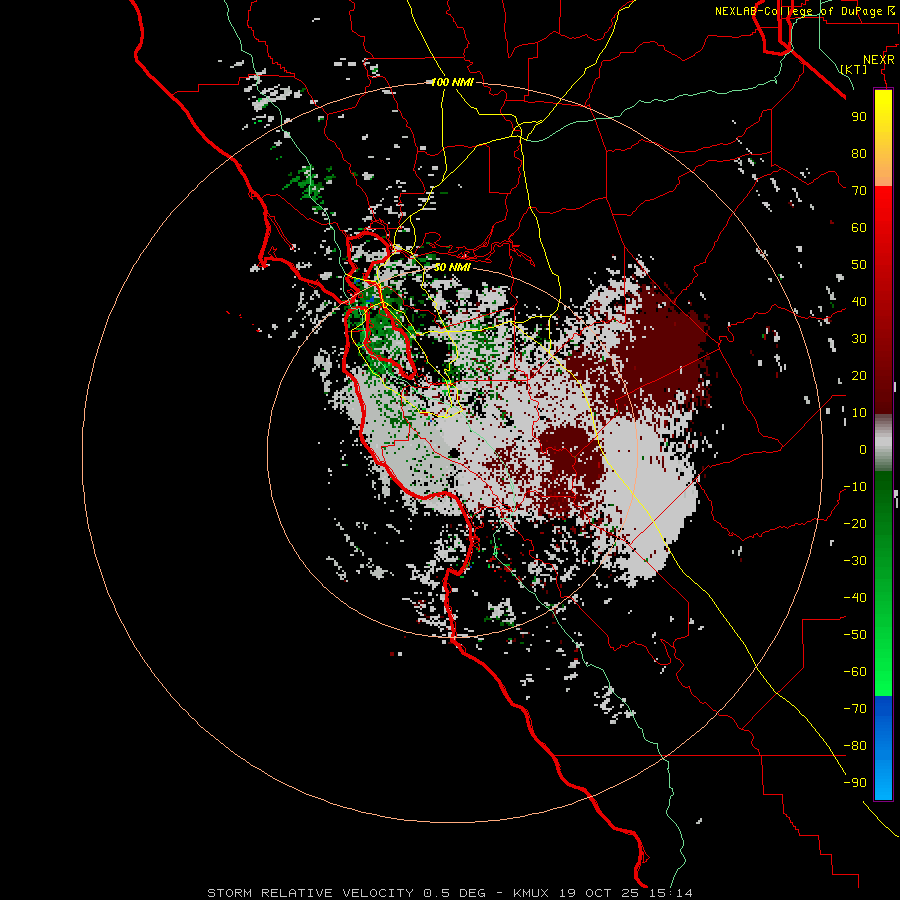Select the positive "90" value on the velocity scale
The image size is (900, 900).
point(859,117)
